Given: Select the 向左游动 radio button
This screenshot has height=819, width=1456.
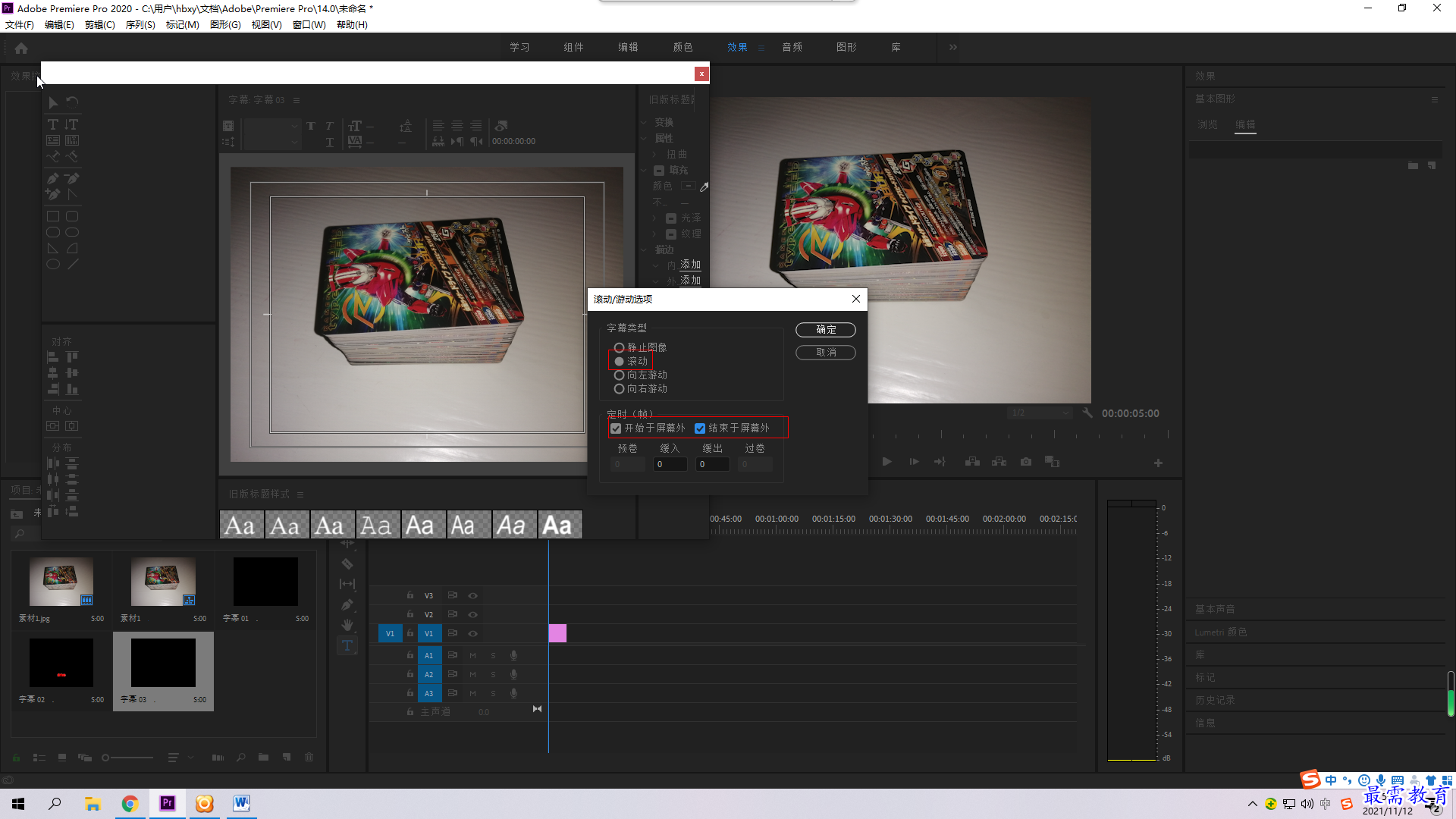Looking at the screenshot, I should coord(619,375).
